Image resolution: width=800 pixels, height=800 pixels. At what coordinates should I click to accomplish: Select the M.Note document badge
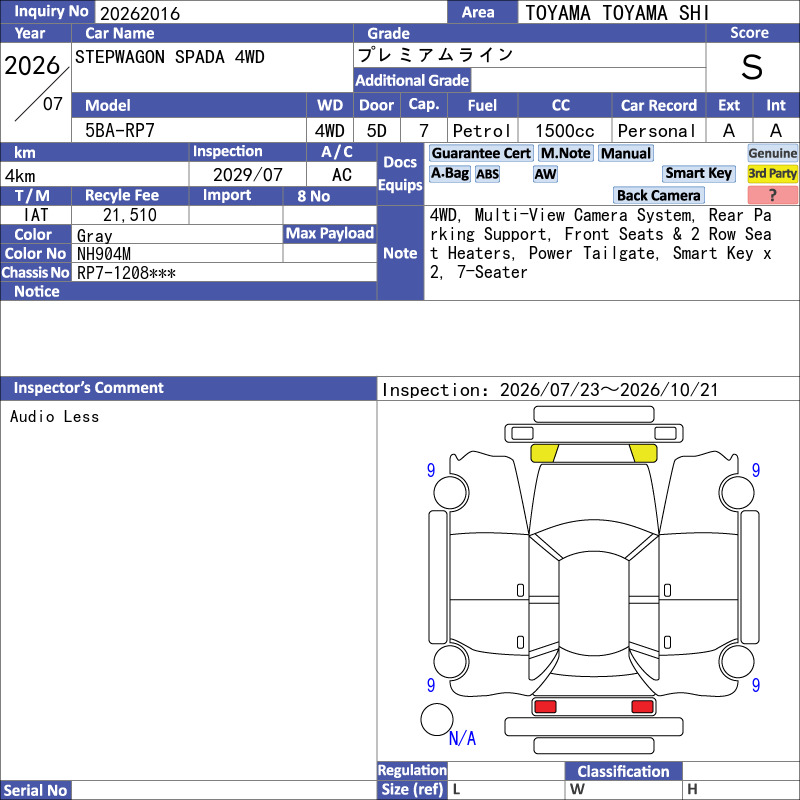coord(565,153)
